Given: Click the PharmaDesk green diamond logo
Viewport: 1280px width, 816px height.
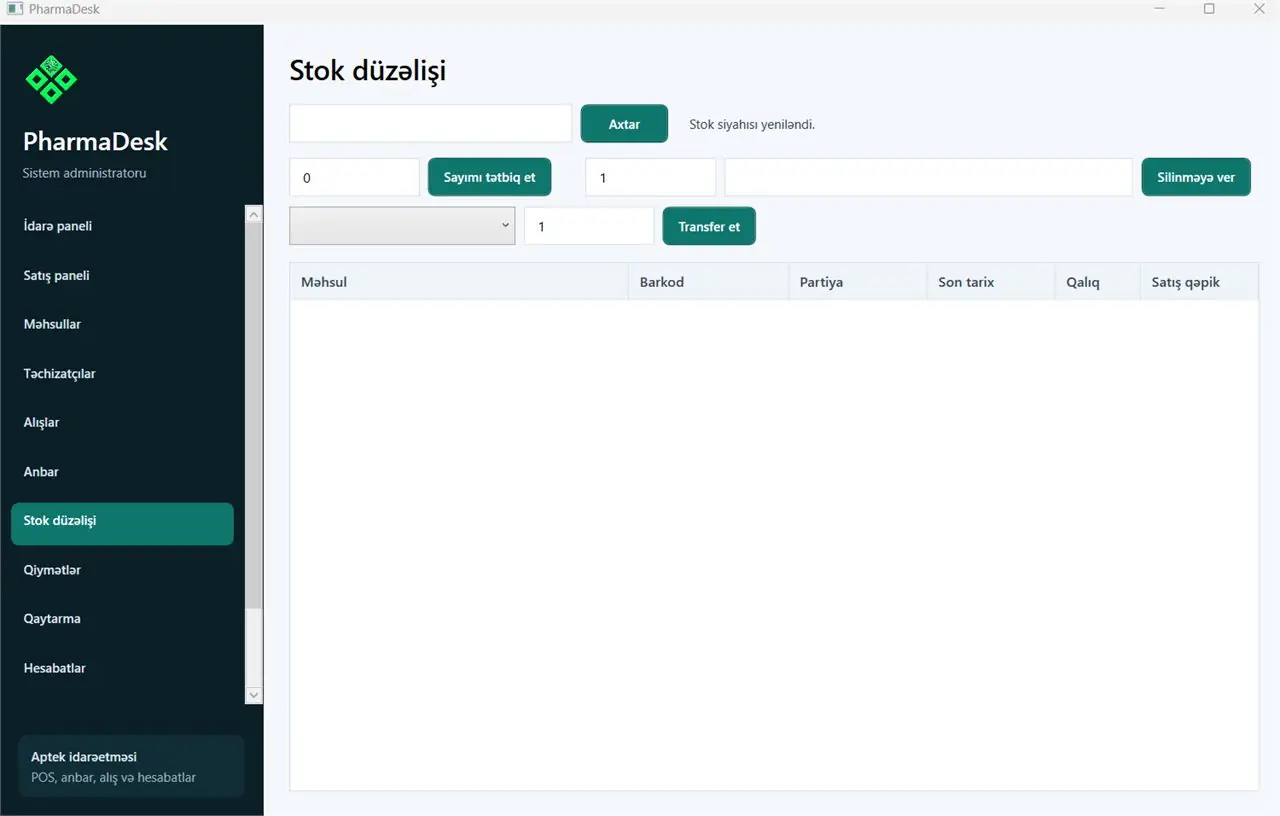Looking at the screenshot, I should (51, 79).
